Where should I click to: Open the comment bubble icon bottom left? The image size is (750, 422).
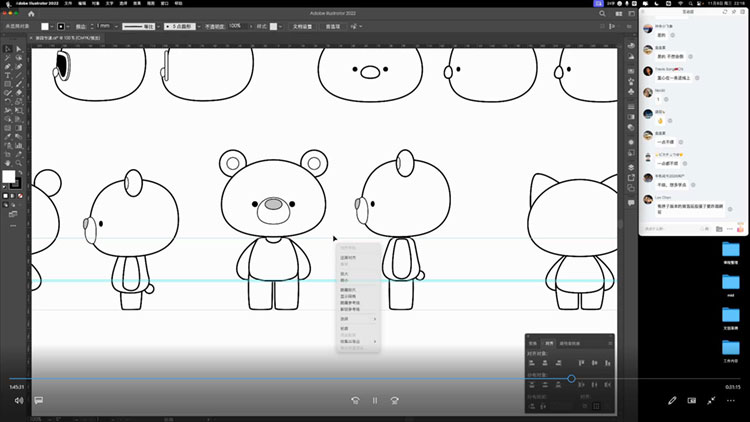(x=39, y=400)
